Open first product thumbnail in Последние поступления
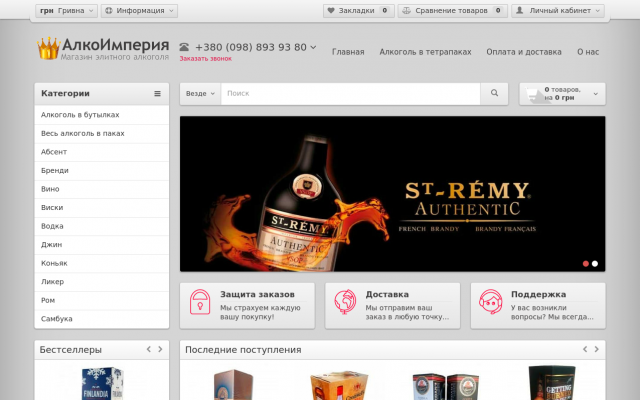Image resolution: width=640 pixels, height=400 pixels. click(x=233, y=384)
